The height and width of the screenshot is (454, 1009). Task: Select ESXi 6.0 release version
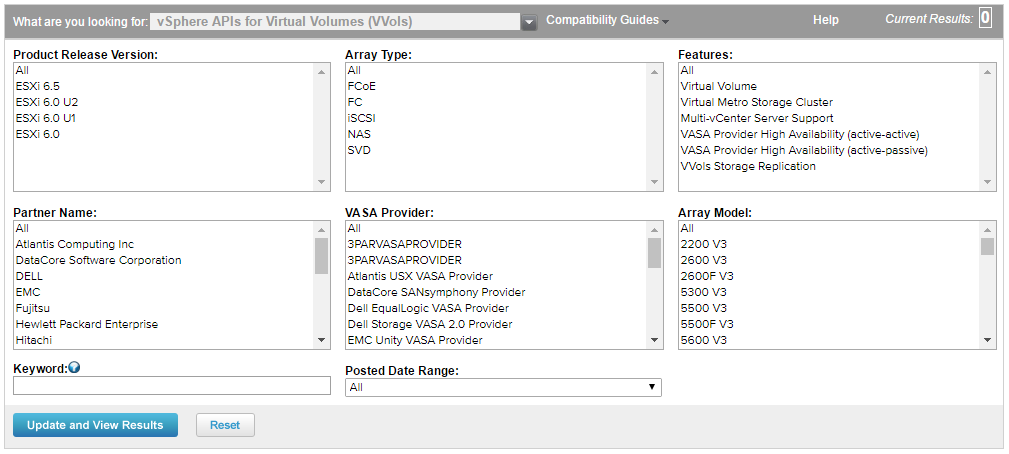coord(163,134)
